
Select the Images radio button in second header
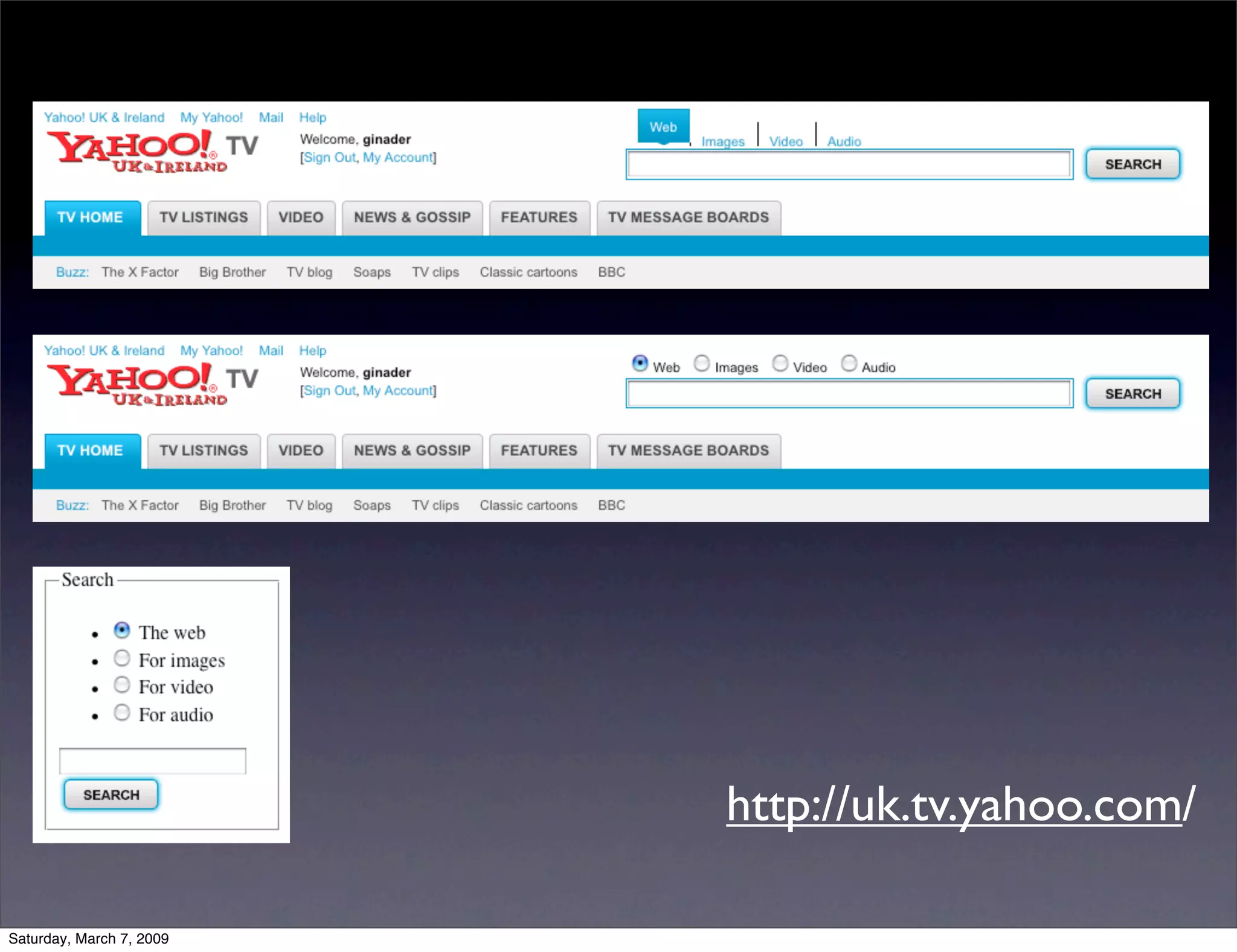click(701, 364)
